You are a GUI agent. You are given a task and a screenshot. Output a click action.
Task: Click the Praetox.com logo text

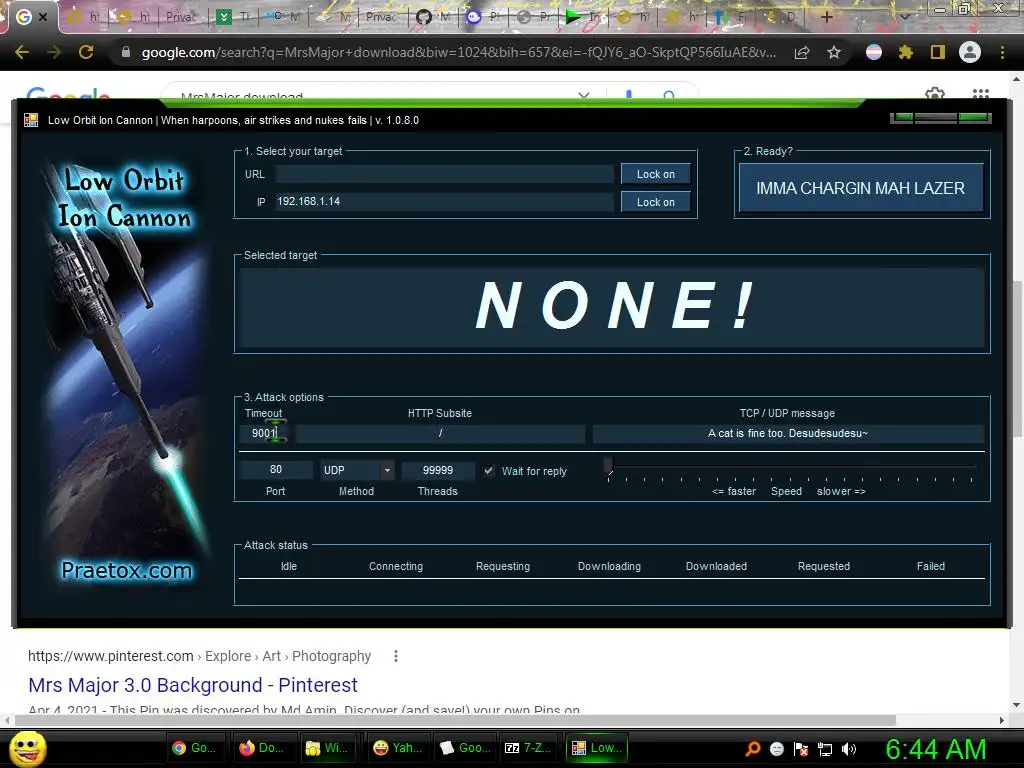(x=127, y=570)
